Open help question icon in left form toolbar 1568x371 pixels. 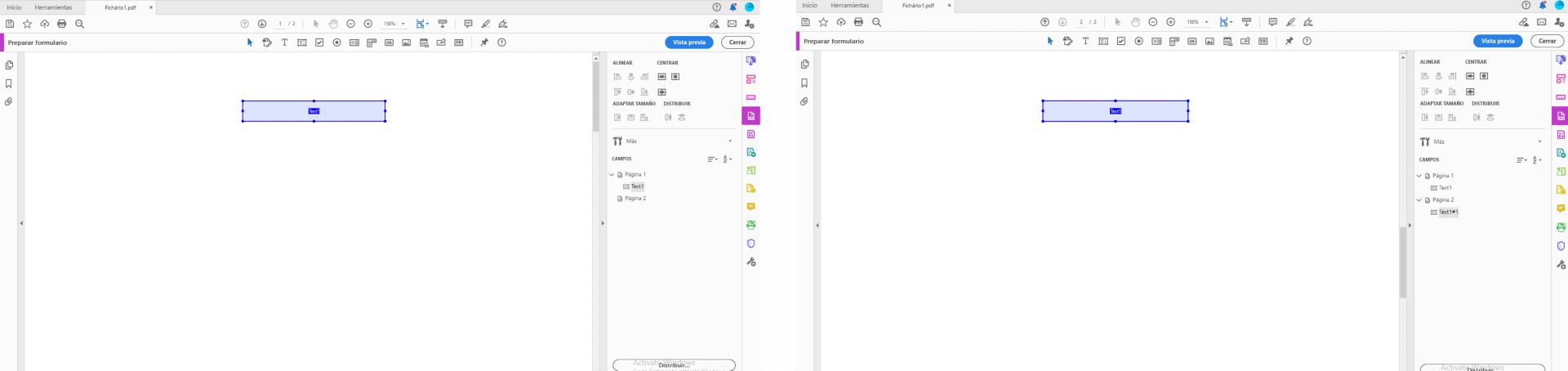501,42
